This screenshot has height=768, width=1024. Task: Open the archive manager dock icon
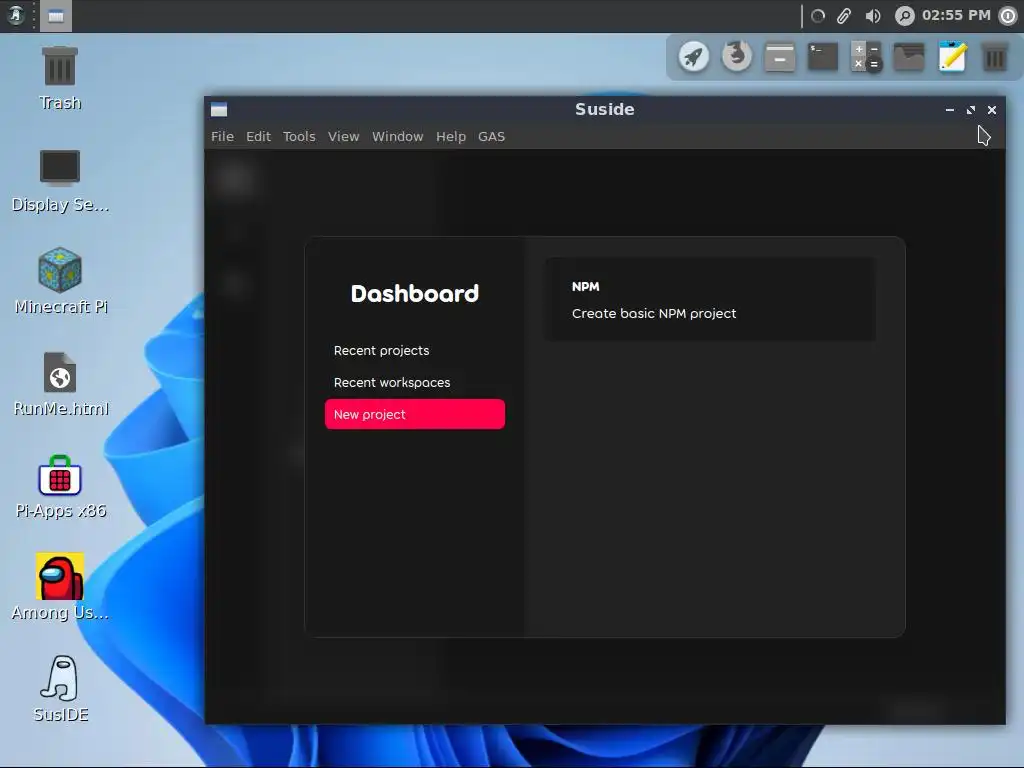coord(780,57)
